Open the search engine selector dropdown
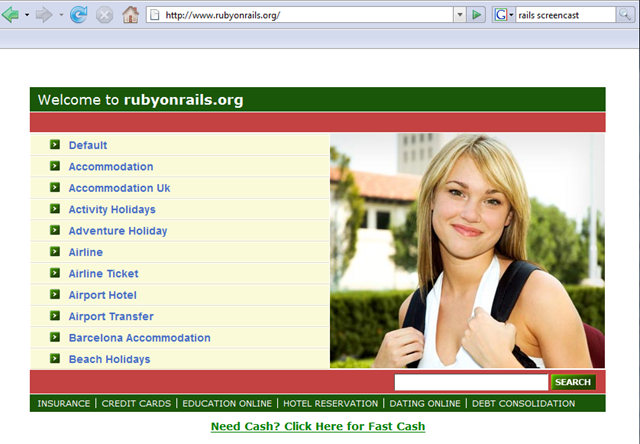640x444 pixels. click(511, 15)
